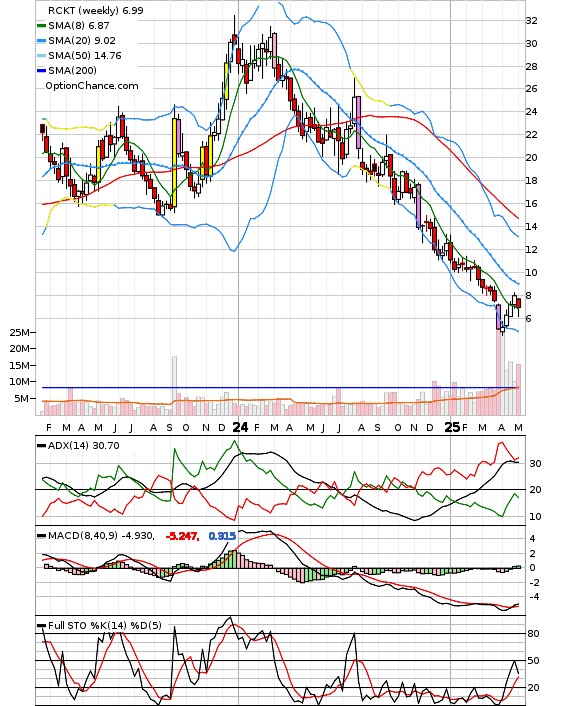The width and height of the screenshot is (566, 706).
Task: Click the bold 24 year marker
Action: pos(240,427)
